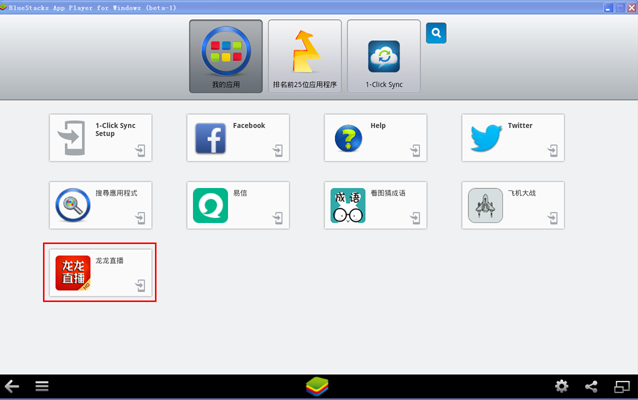Image resolution: width=638 pixels, height=400 pixels.
Task: Click shortcut arrow on 看图猜成语 tile
Action: tap(415, 218)
